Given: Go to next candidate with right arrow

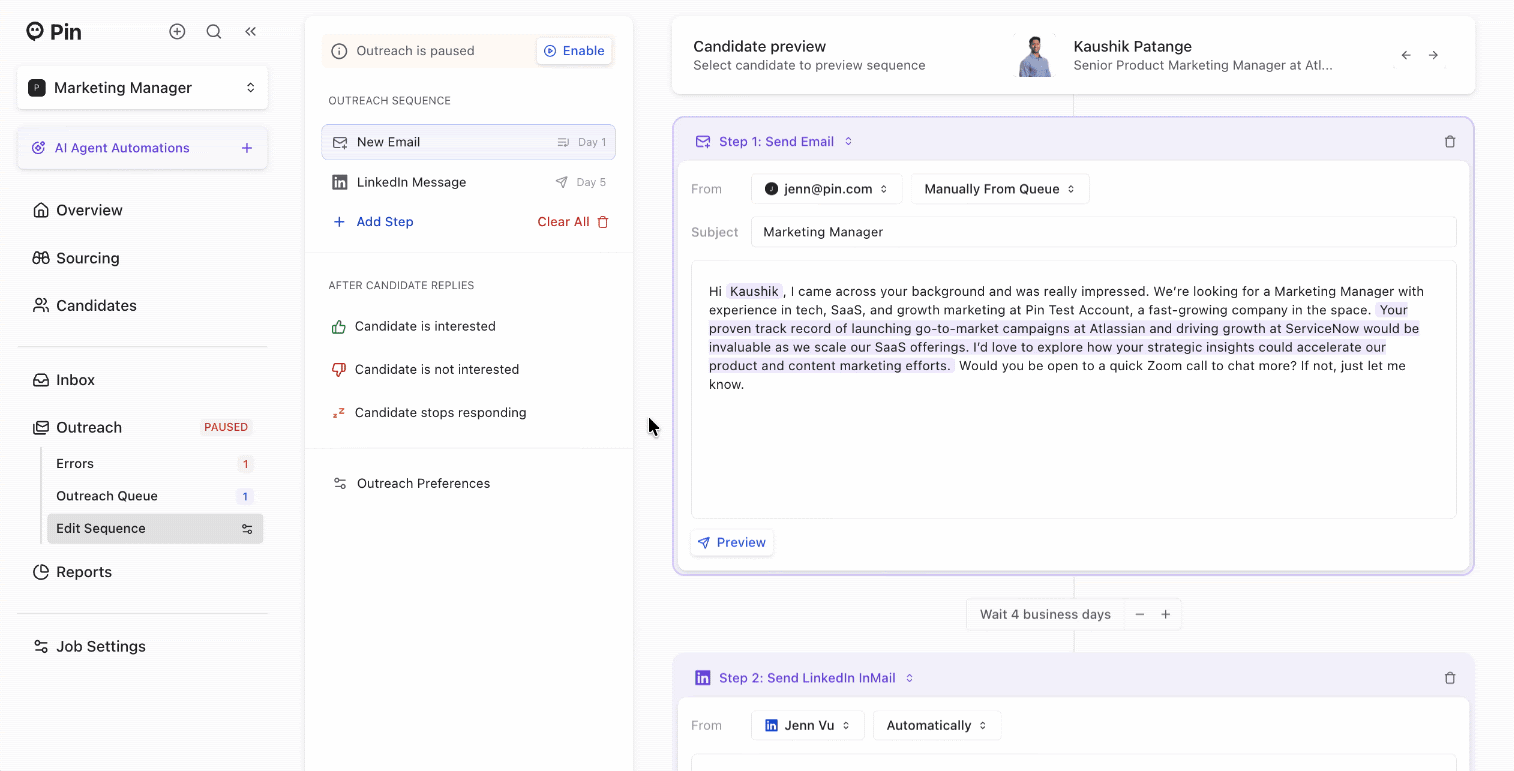Looking at the screenshot, I should pyautogui.click(x=1433, y=56).
